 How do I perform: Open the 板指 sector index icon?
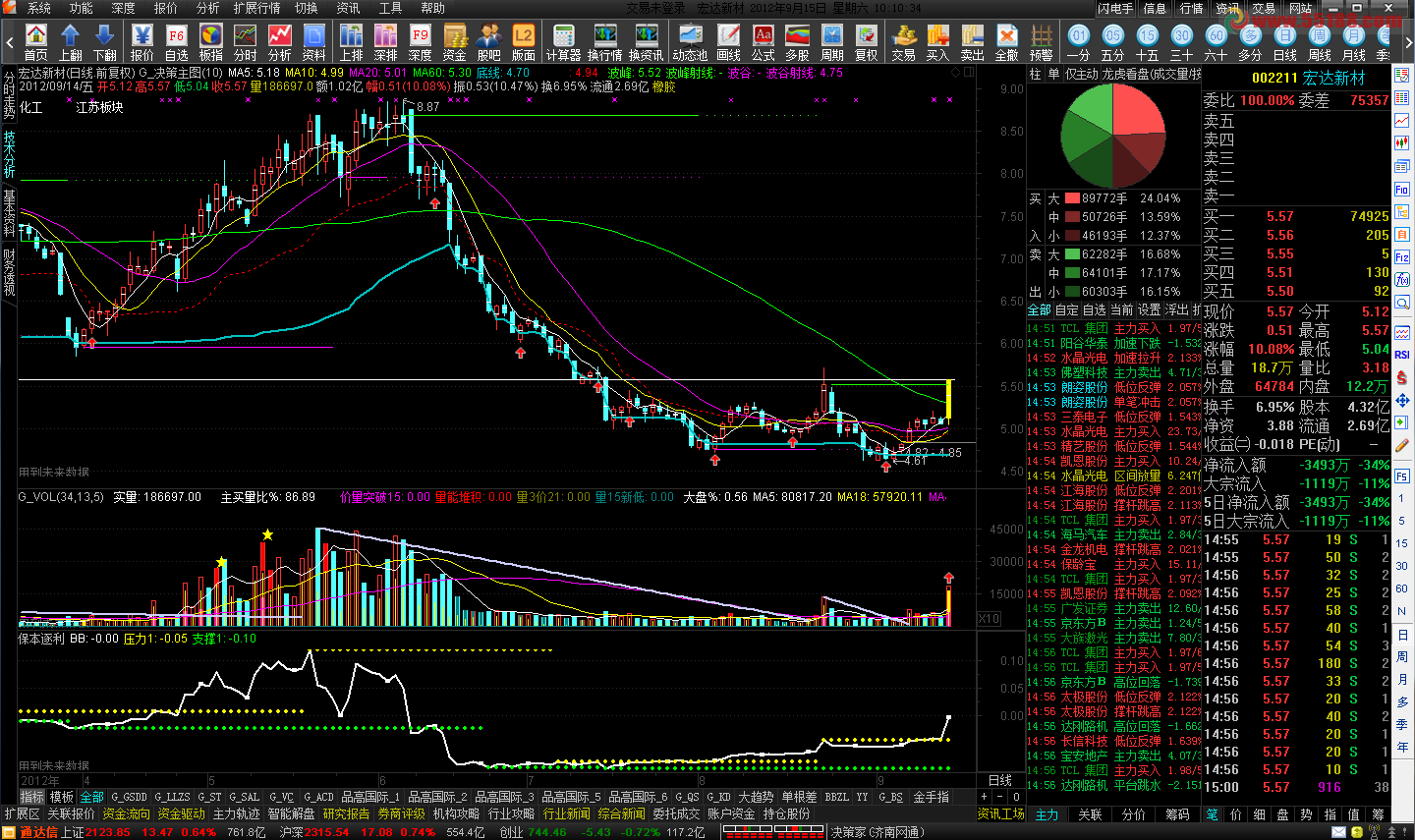coord(211,43)
